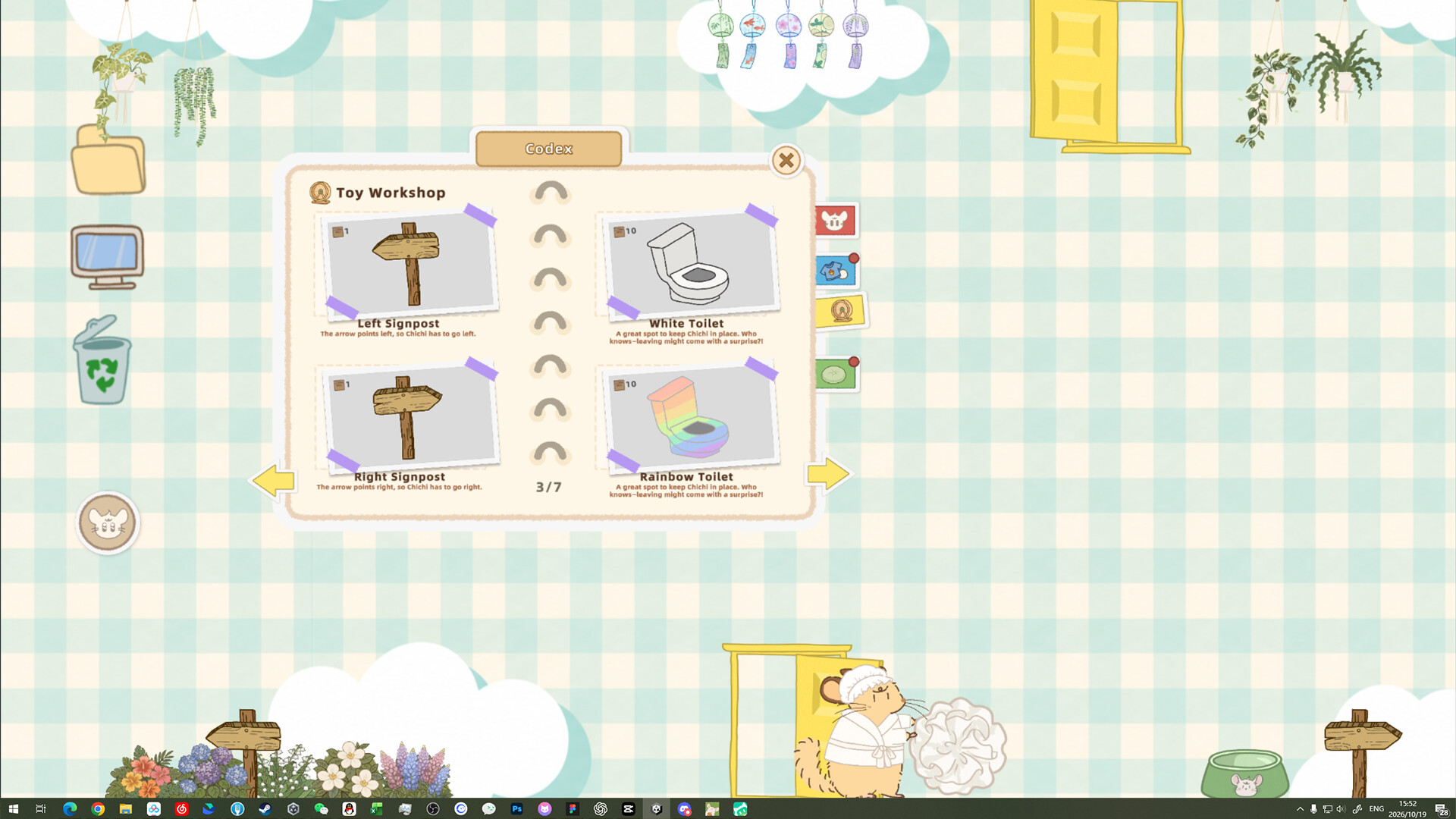Click the Toy Workshop hamster wheel icon
This screenshot has width=1456, height=819.
coord(320,193)
